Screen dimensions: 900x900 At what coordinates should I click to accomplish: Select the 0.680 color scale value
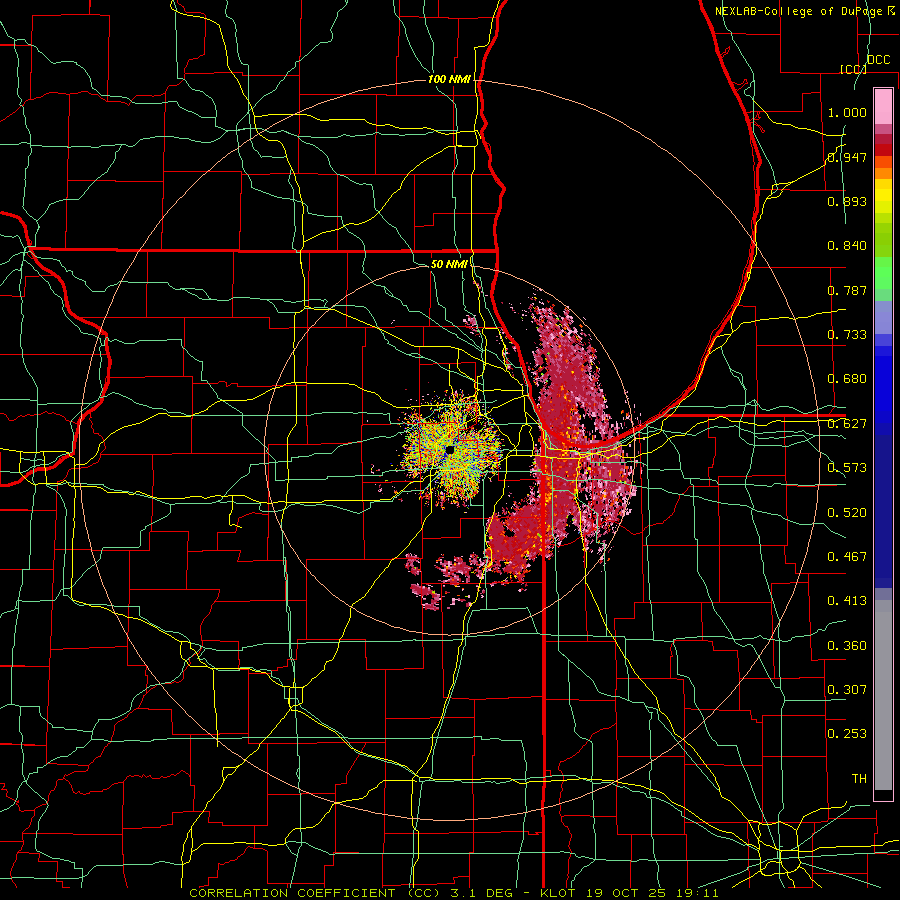(x=847, y=379)
